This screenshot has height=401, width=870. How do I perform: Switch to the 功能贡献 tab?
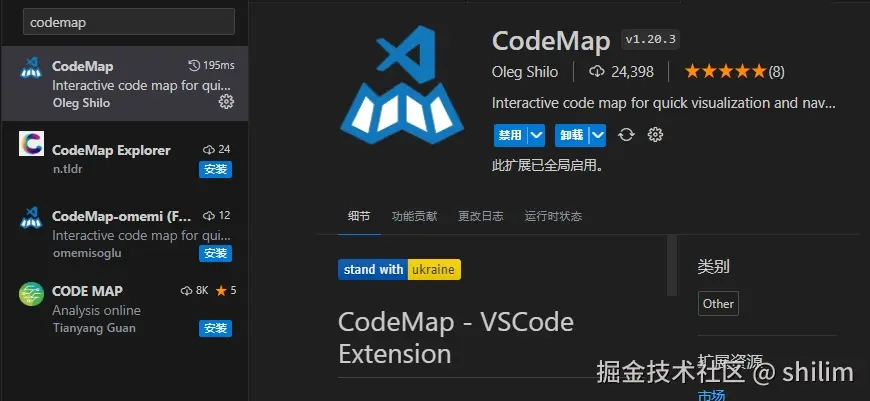[x=414, y=216]
